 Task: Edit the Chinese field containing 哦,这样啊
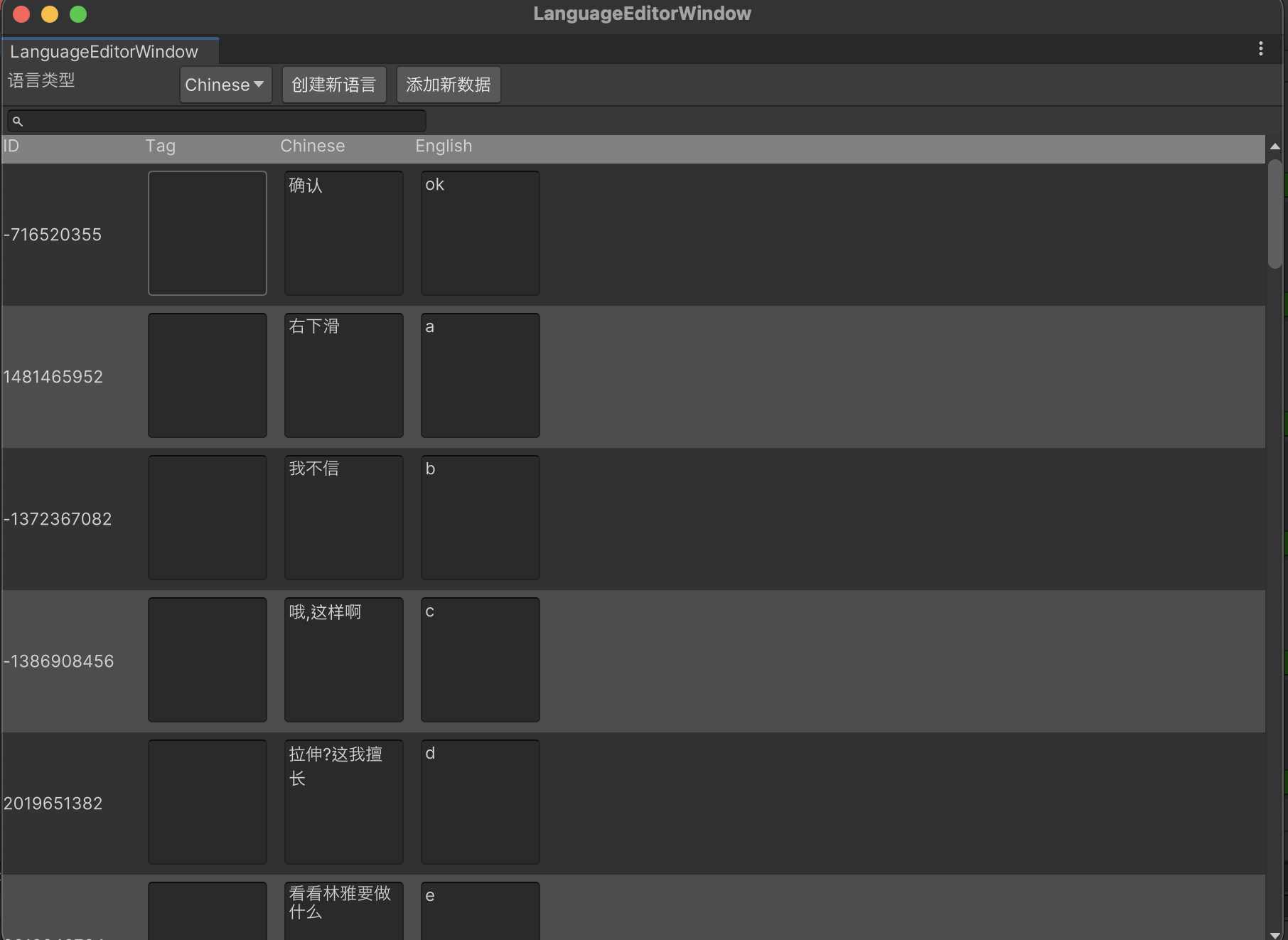344,660
